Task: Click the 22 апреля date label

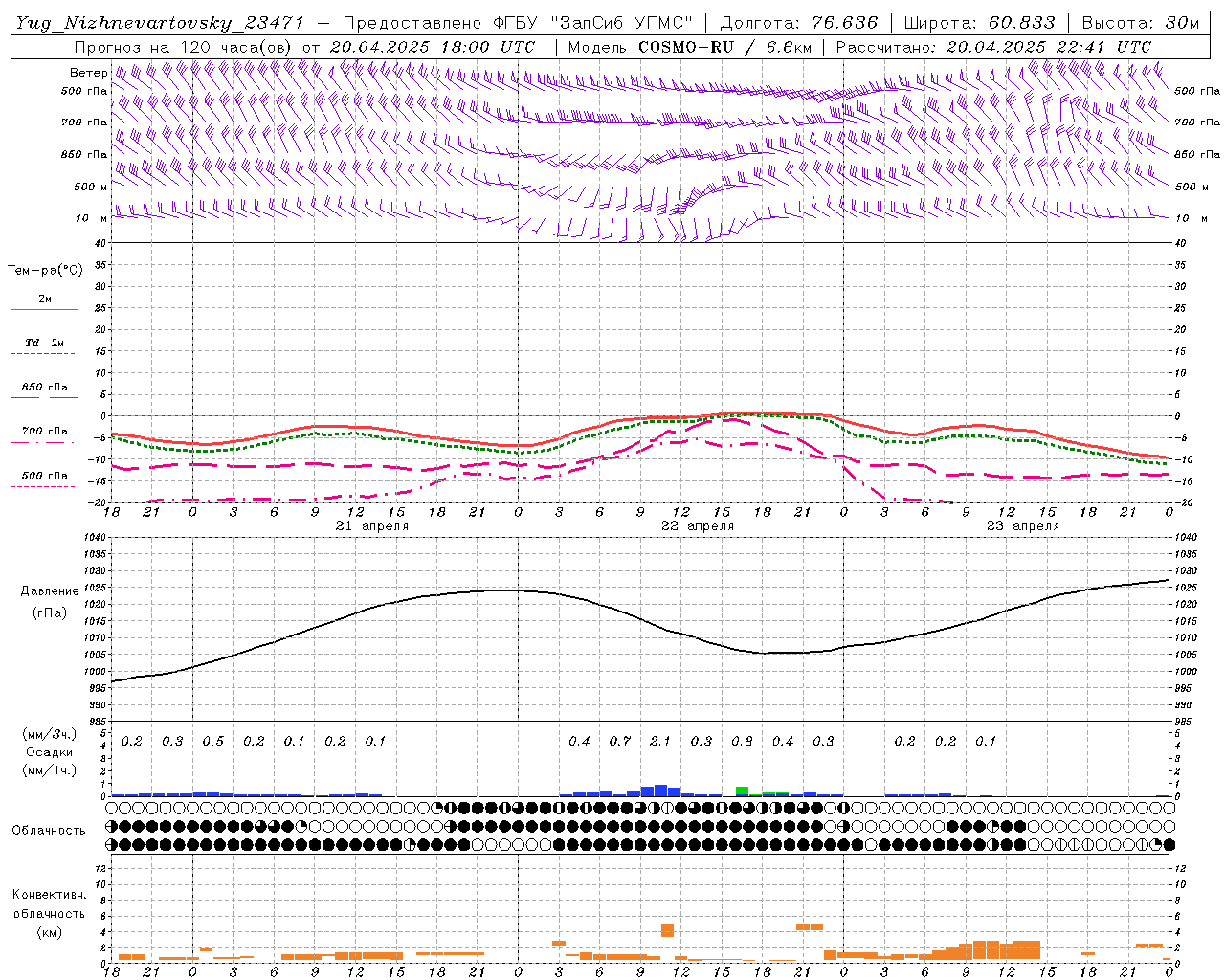Action: tap(698, 526)
